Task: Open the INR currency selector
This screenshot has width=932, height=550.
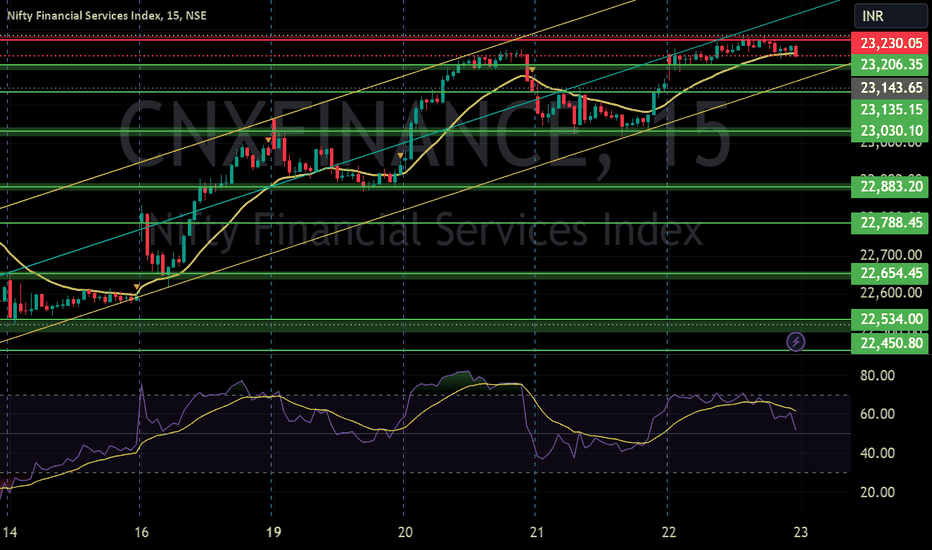Action: [x=890, y=16]
